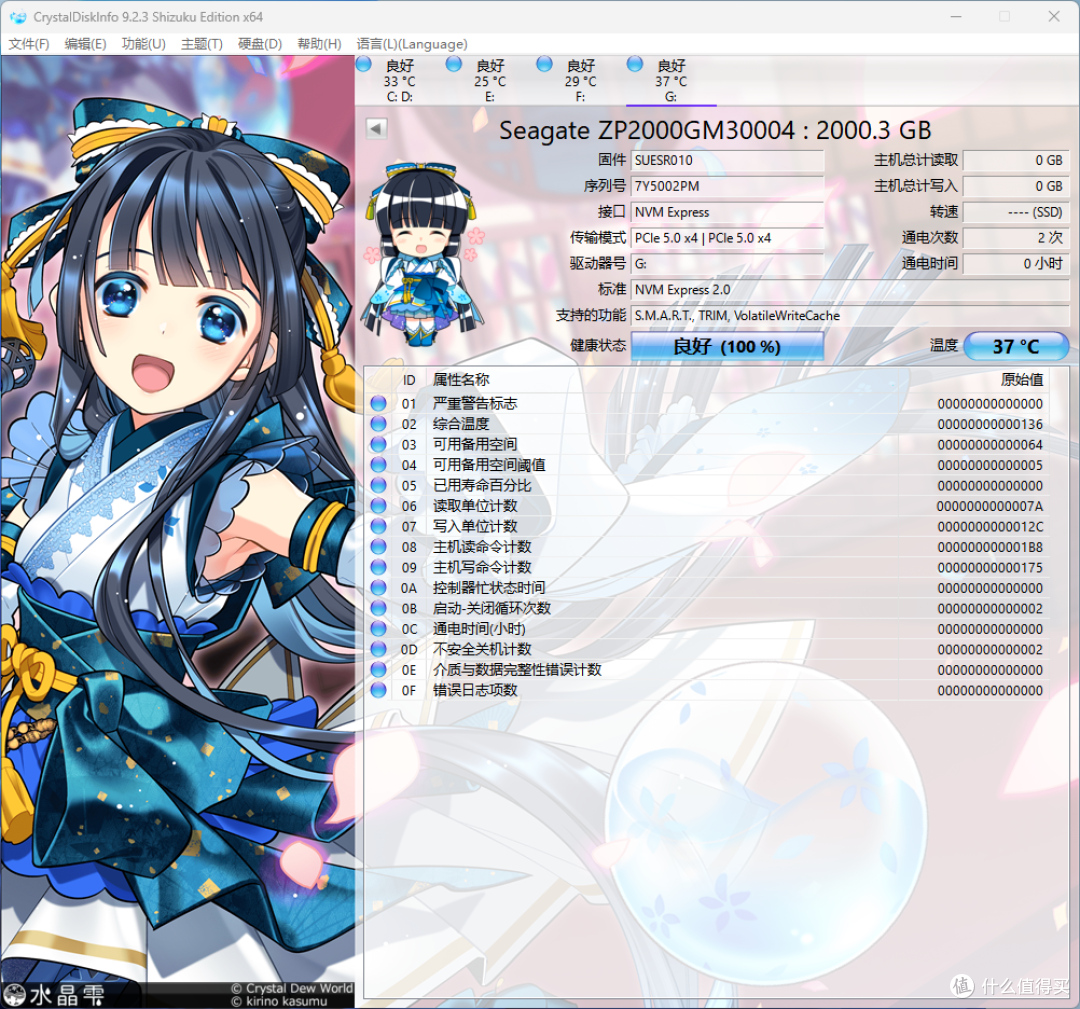1080x1009 pixels.
Task: Click the interface field NVM Express
Action: click(727, 212)
